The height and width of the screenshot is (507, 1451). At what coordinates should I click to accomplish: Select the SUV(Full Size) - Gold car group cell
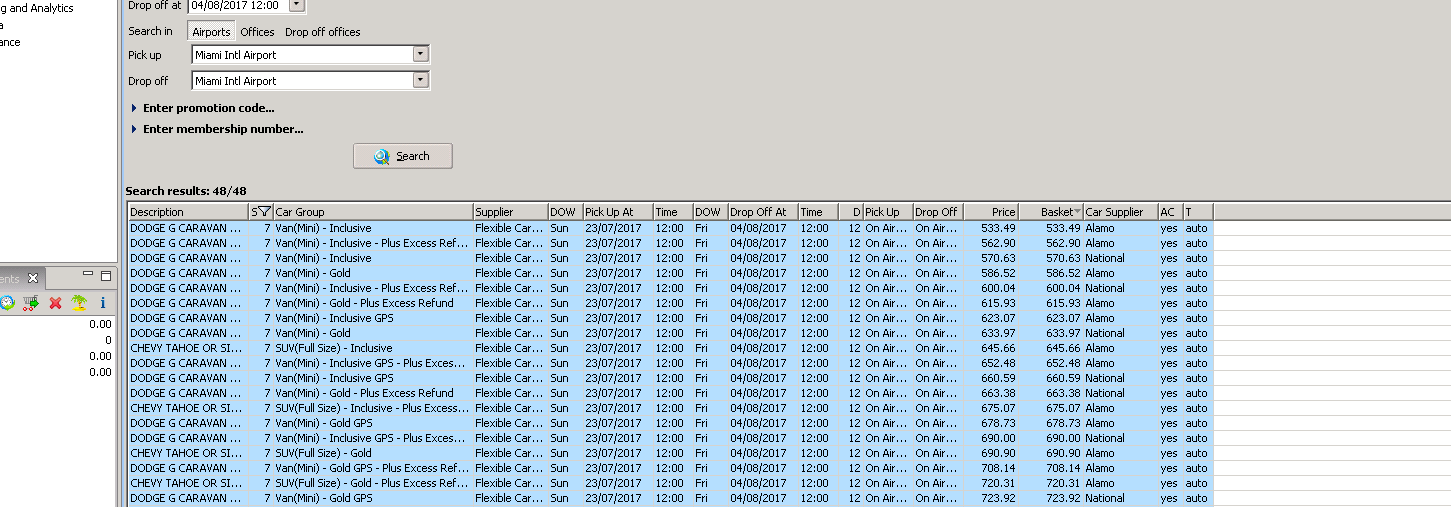pyautogui.click(x=373, y=453)
